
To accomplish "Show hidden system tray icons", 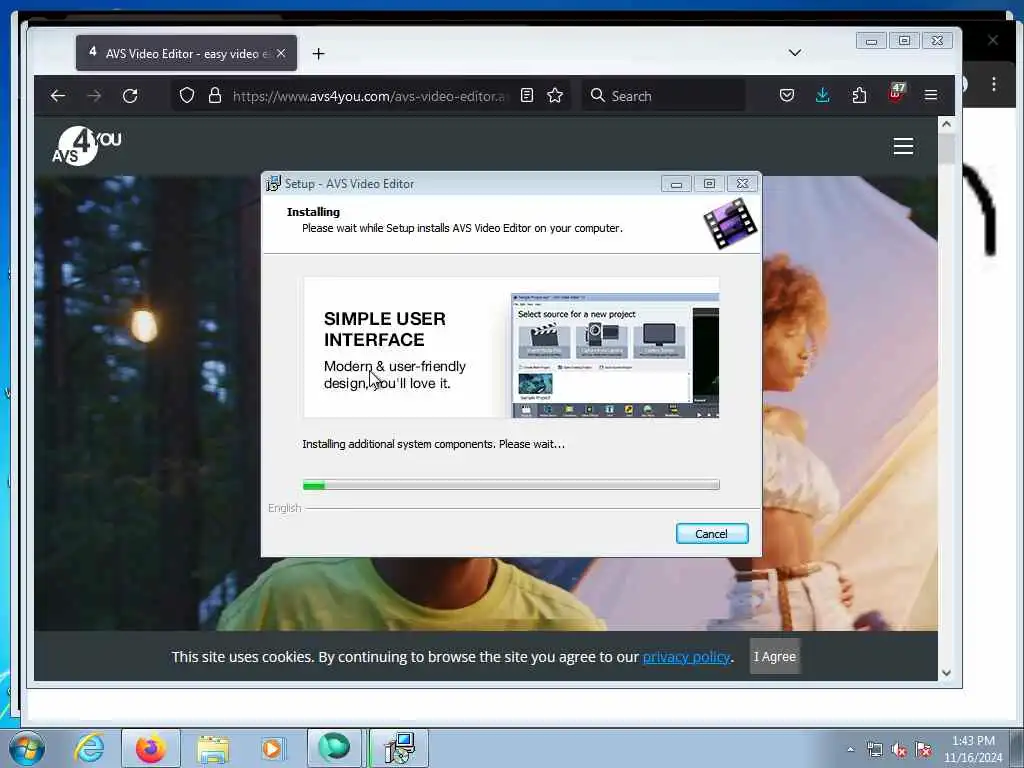I will 850,749.
